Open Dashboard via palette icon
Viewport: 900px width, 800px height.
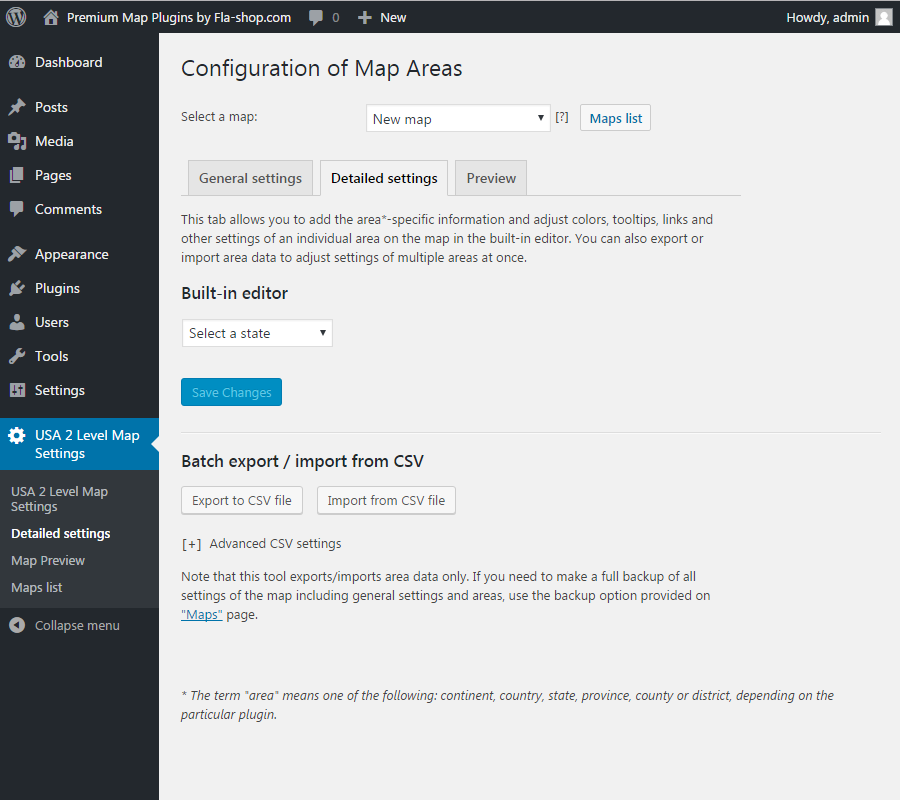coord(17,62)
